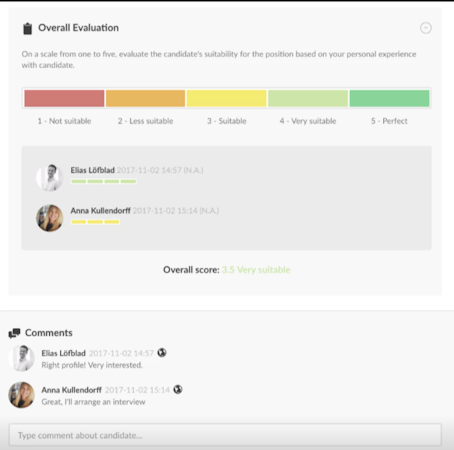Pick the green 5 - Perfect rating
This screenshot has height=450, width=454.
click(x=389, y=98)
